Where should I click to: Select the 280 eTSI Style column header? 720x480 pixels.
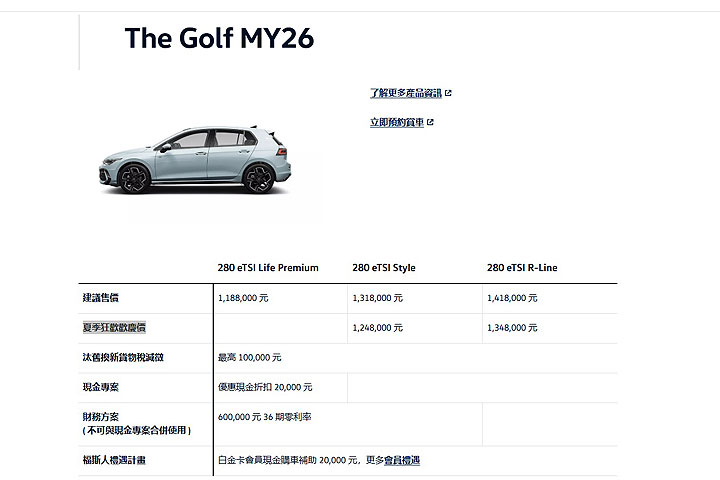(x=384, y=267)
